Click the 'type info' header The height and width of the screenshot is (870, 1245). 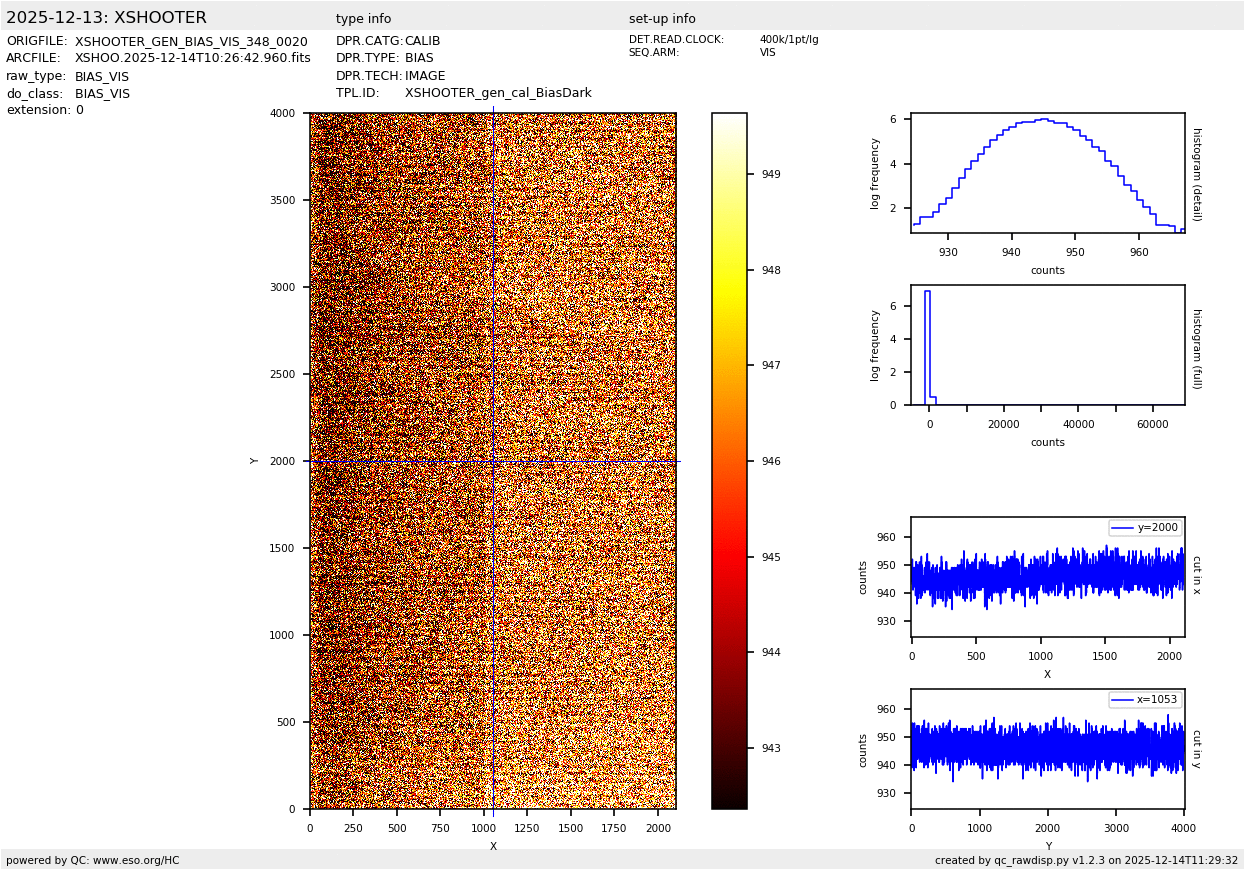pyautogui.click(x=363, y=19)
